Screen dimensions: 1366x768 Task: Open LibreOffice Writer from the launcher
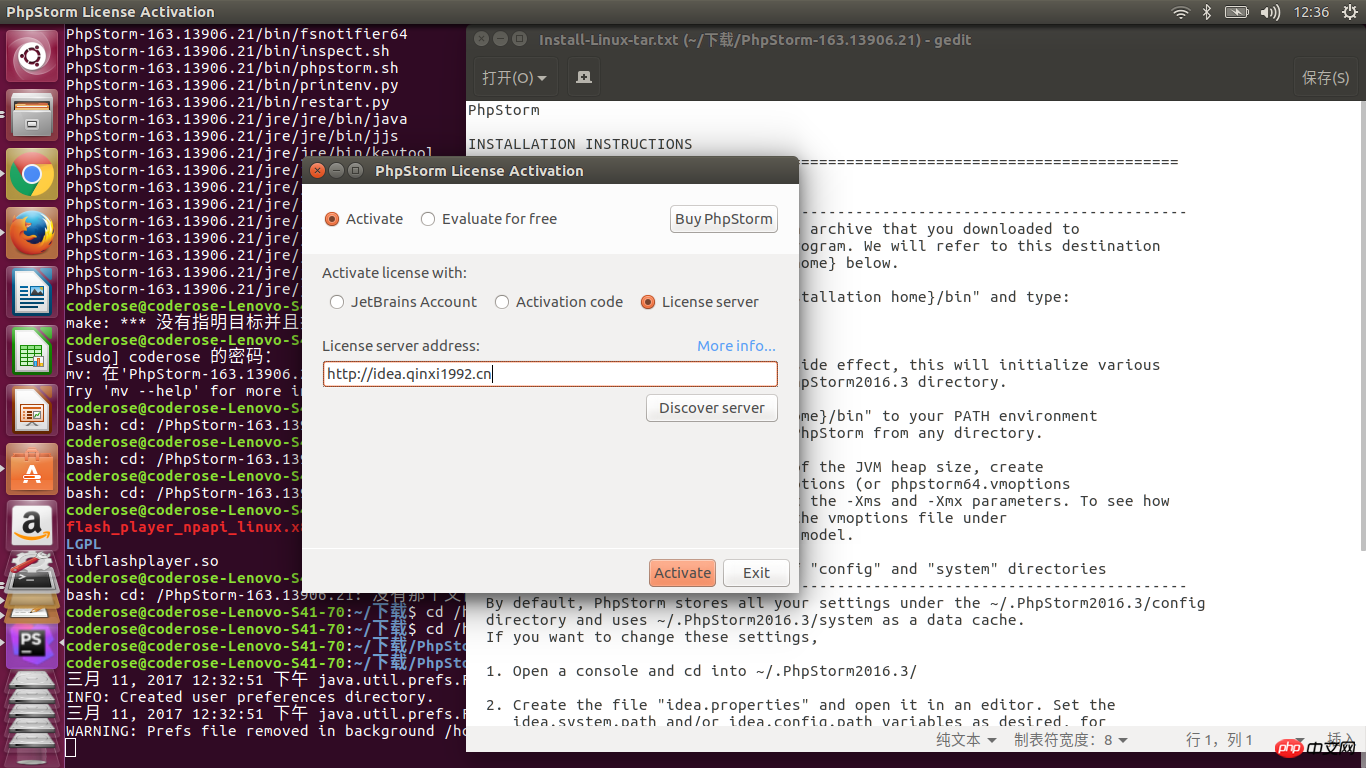32,293
